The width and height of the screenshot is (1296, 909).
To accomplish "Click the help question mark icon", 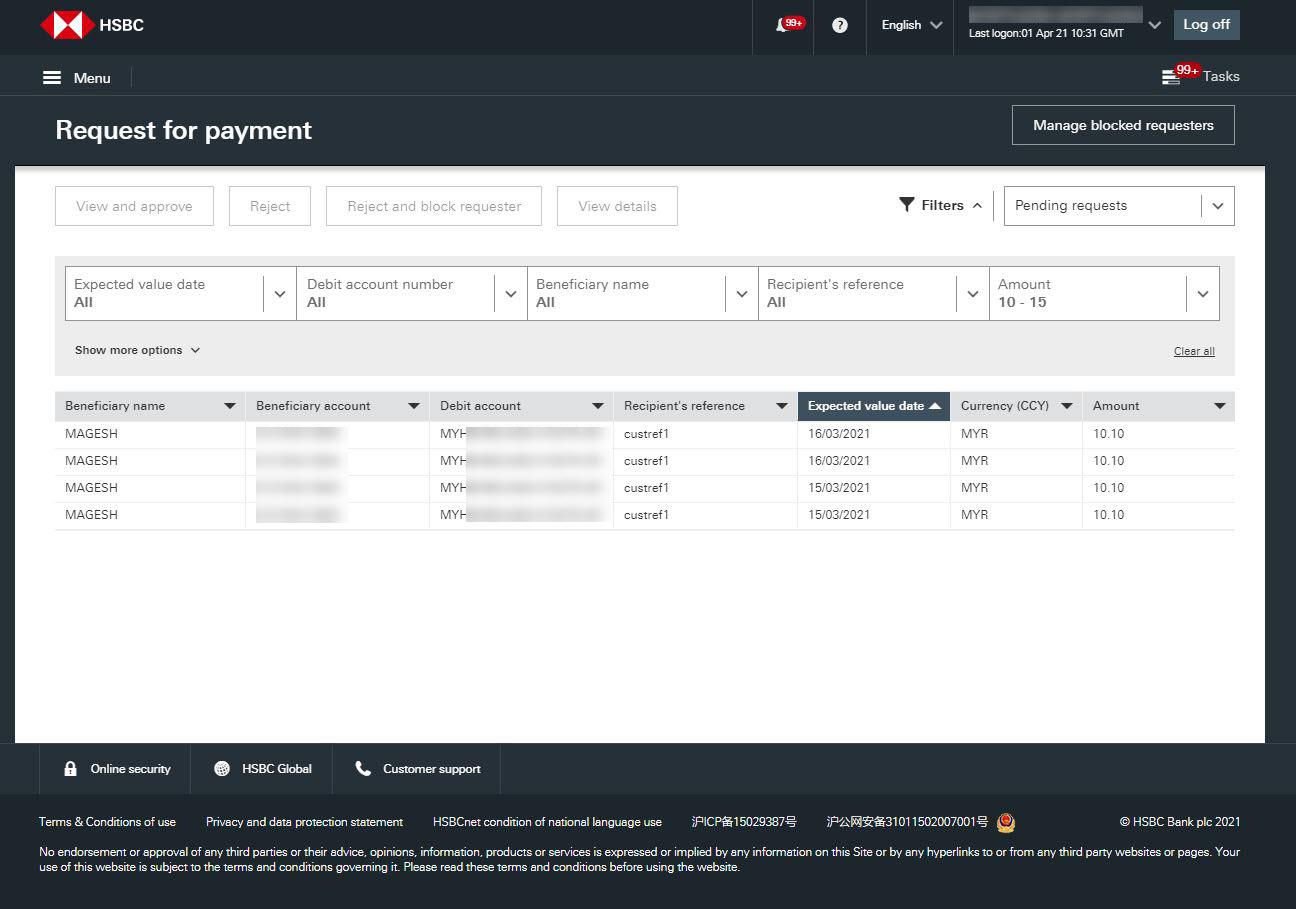I will pos(840,25).
